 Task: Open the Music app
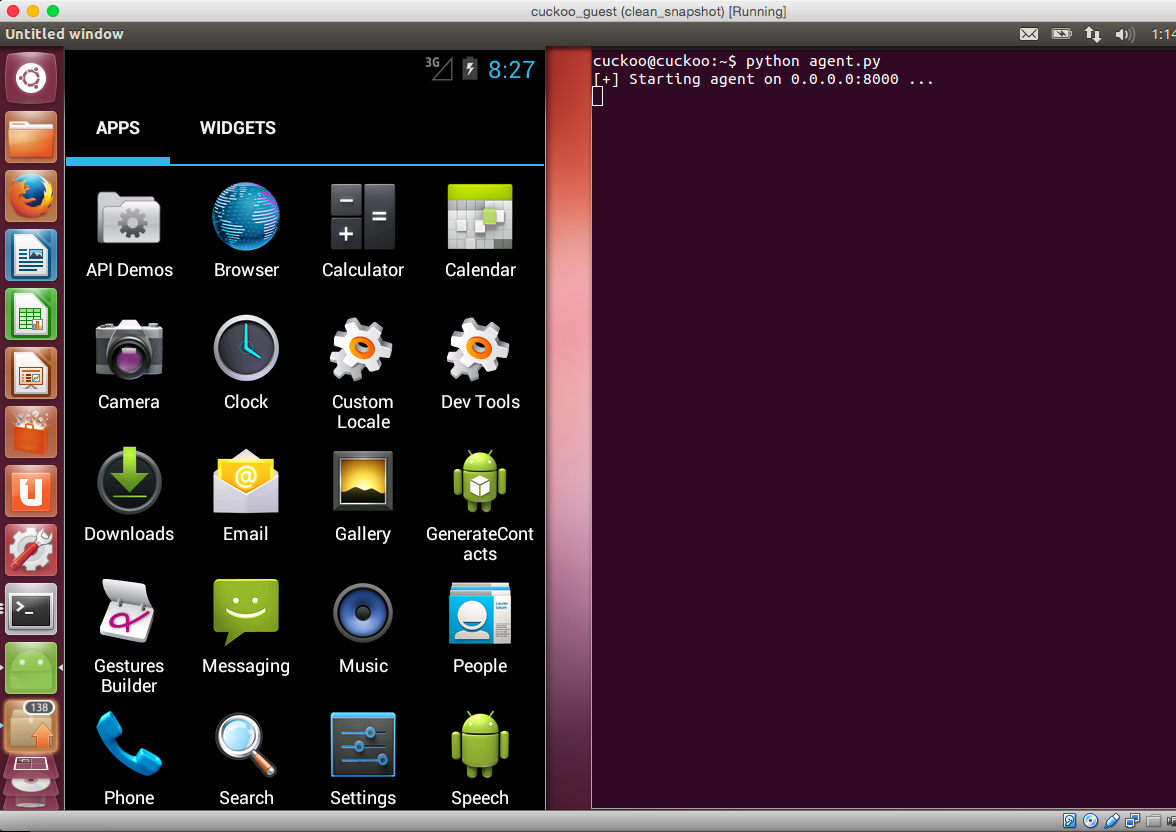click(363, 628)
